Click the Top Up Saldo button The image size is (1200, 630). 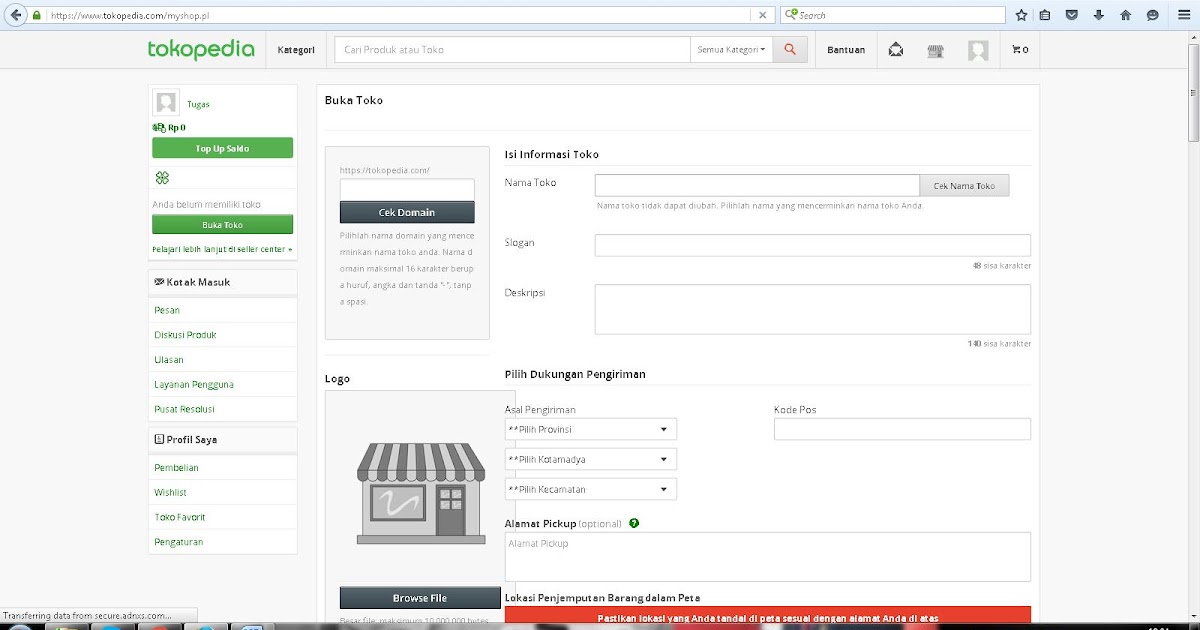point(222,148)
